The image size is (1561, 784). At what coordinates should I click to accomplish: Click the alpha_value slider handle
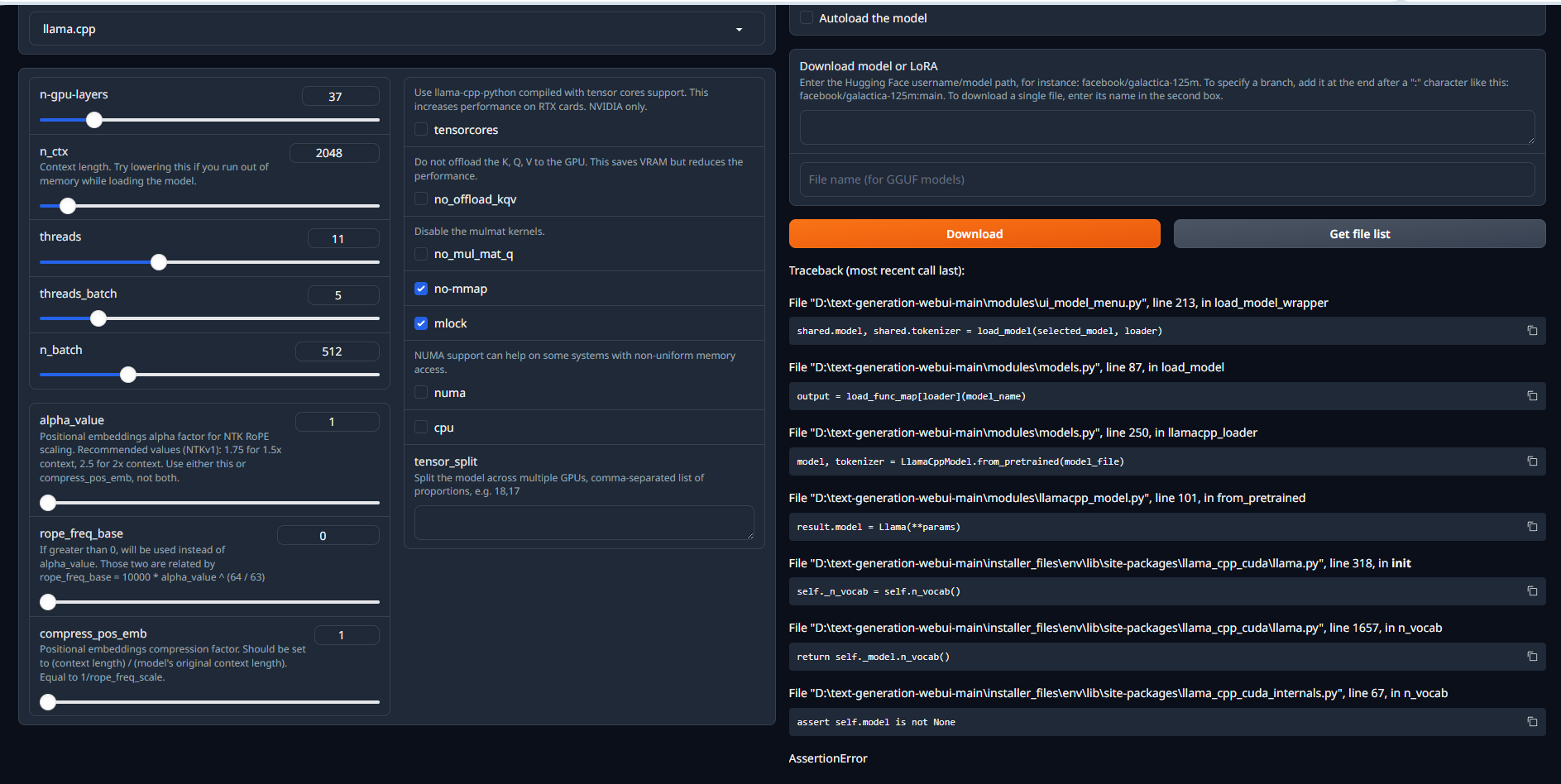pos(48,503)
